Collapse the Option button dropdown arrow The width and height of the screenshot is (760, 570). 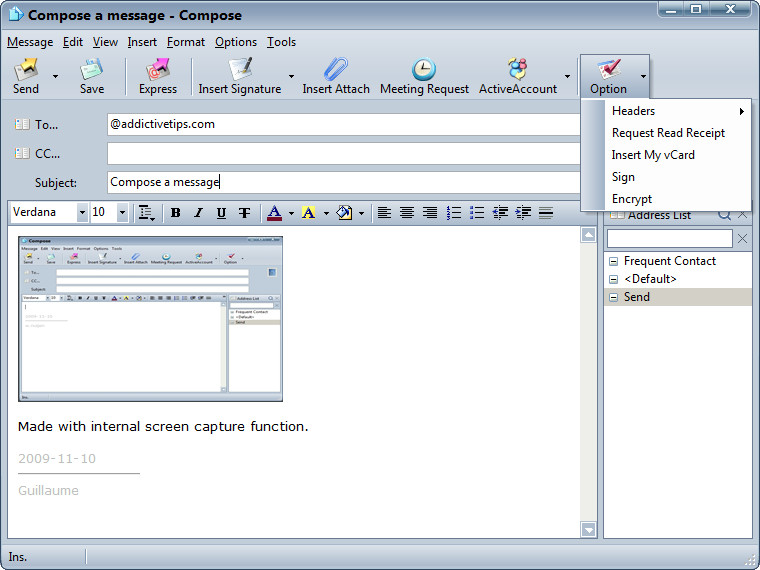tap(643, 77)
